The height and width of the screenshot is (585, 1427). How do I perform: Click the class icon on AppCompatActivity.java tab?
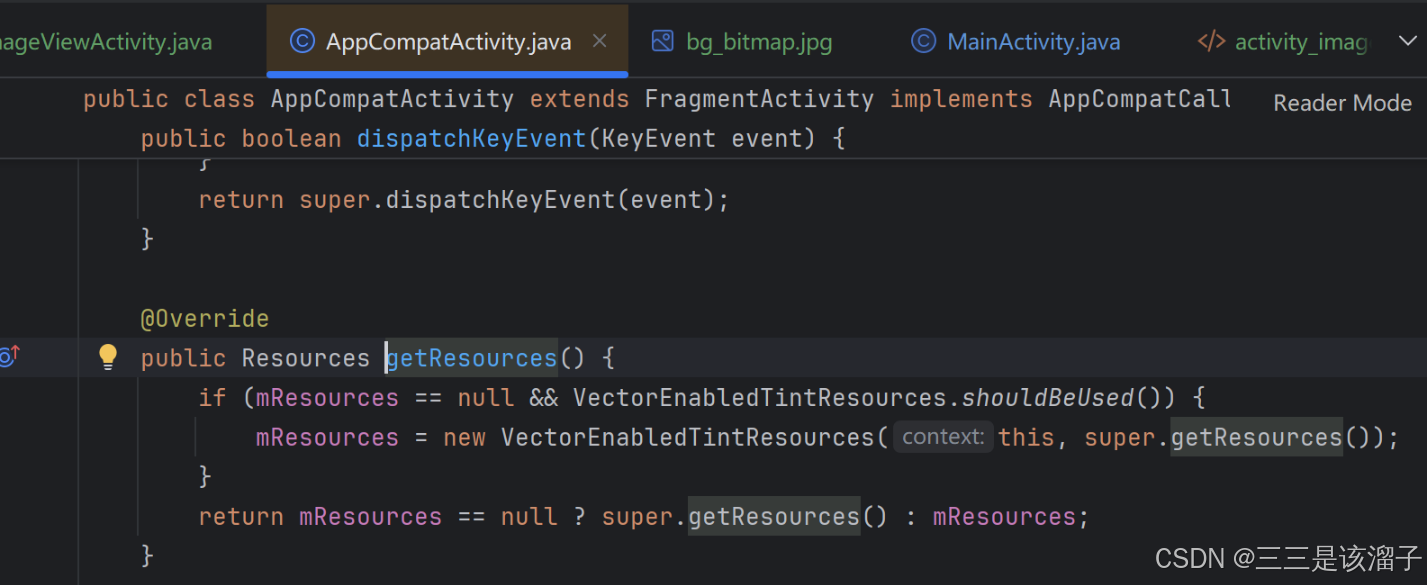click(302, 41)
